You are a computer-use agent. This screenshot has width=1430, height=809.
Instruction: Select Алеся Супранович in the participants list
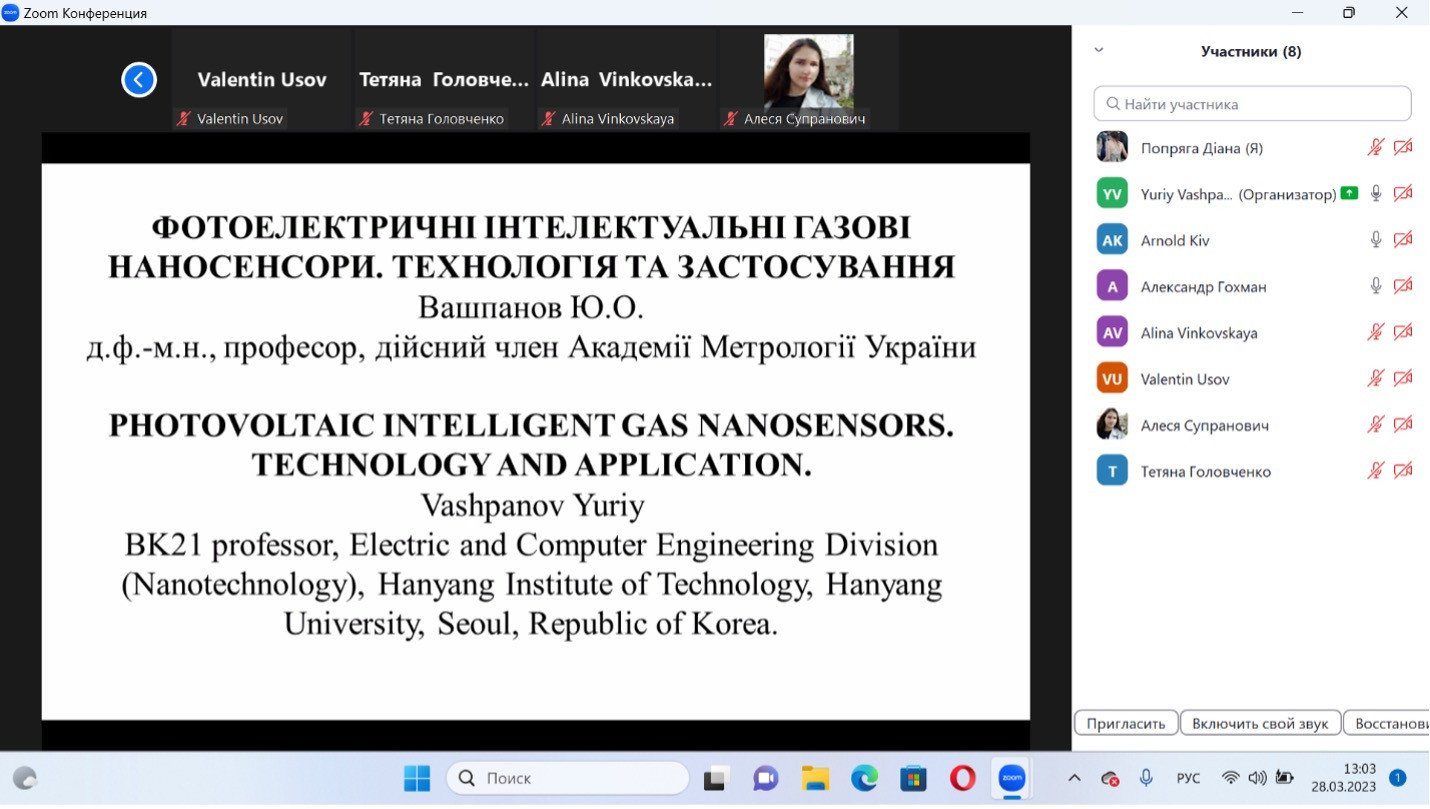point(1204,425)
